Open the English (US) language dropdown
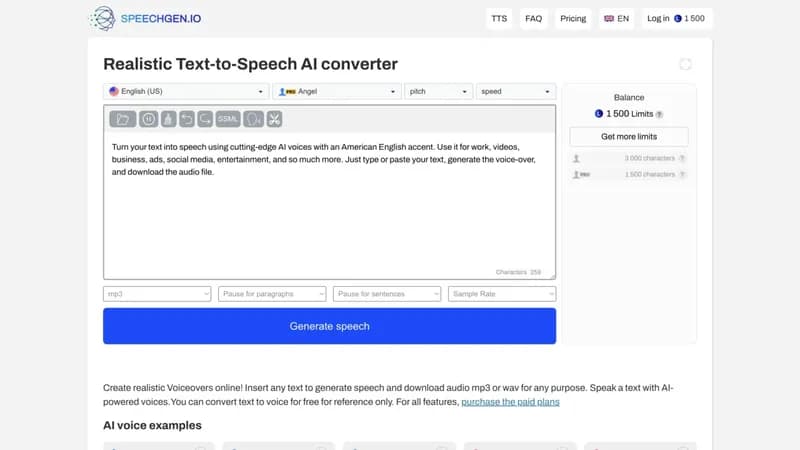Viewport: 800px width, 450px height. point(186,91)
